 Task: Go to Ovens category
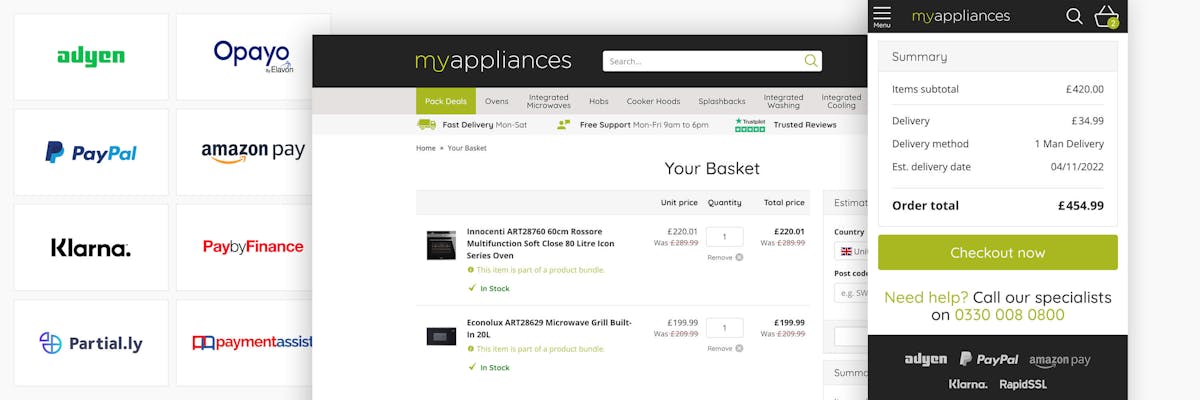(x=496, y=101)
